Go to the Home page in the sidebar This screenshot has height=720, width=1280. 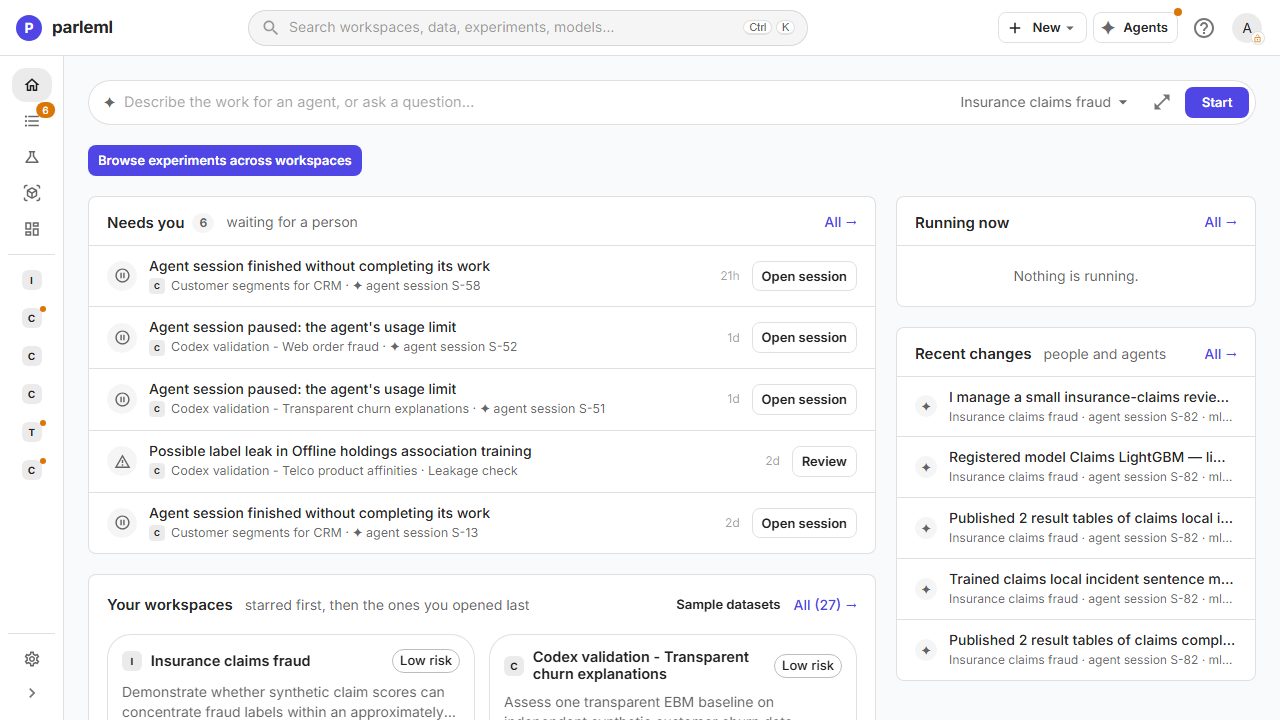[32, 85]
